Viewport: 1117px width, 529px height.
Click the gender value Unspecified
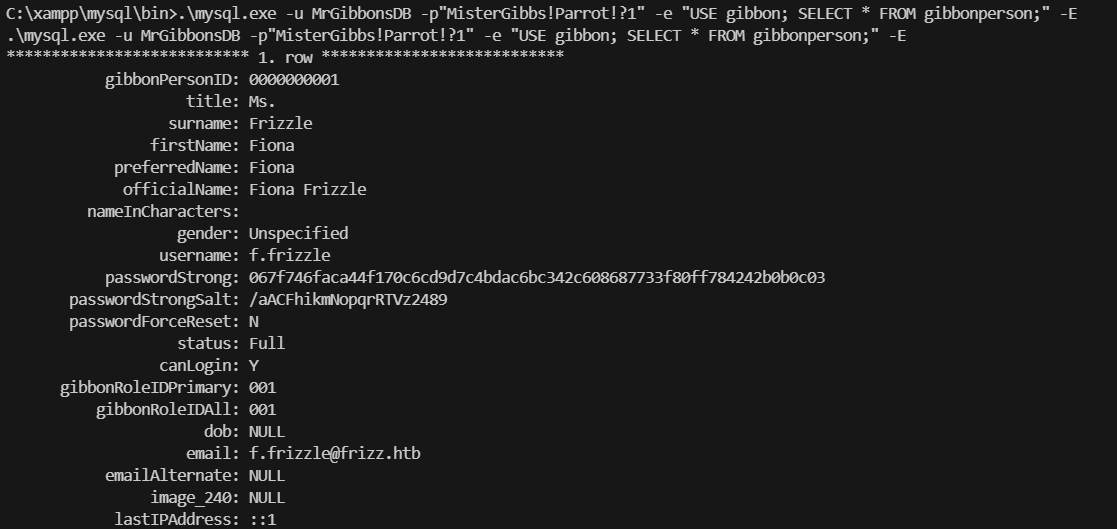298,233
